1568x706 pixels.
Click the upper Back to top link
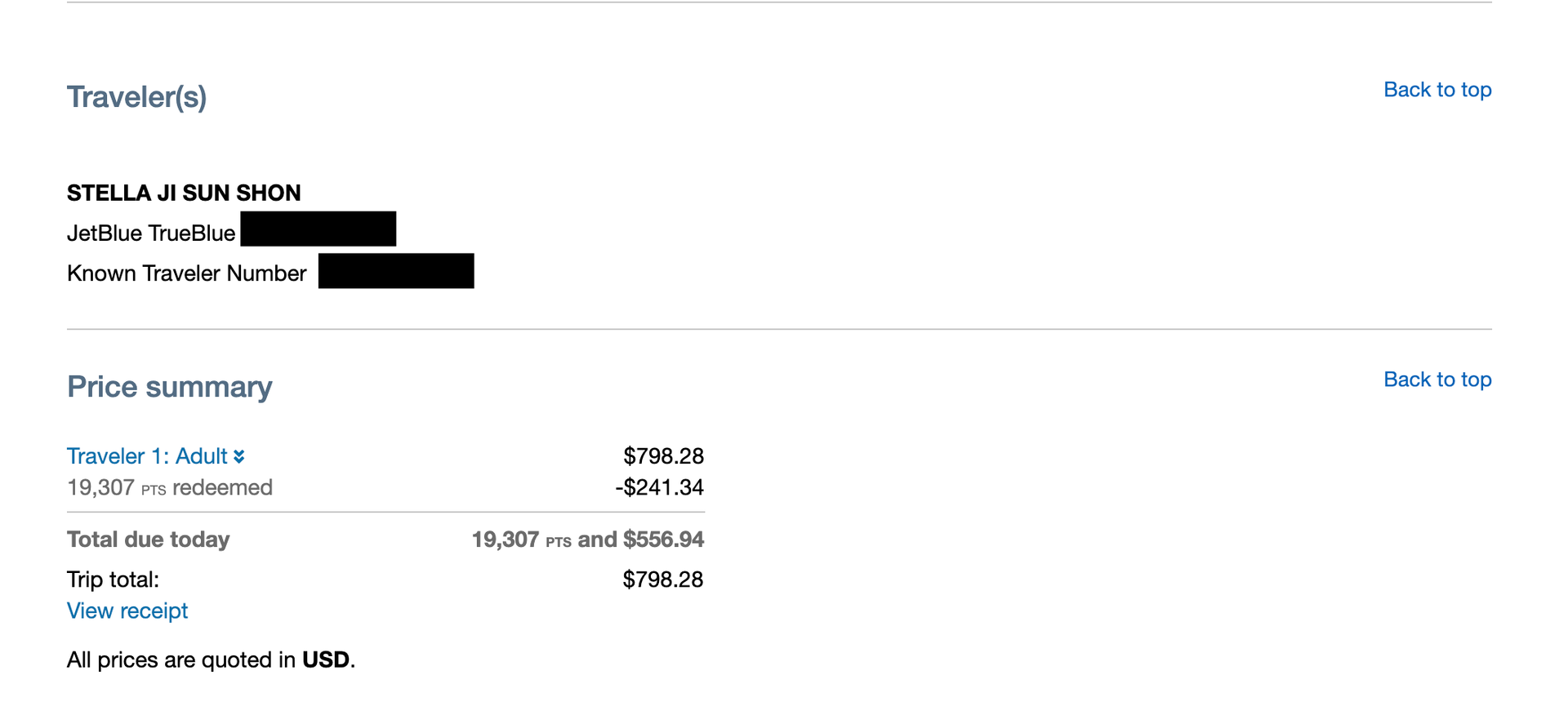pyautogui.click(x=1438, y=90)
